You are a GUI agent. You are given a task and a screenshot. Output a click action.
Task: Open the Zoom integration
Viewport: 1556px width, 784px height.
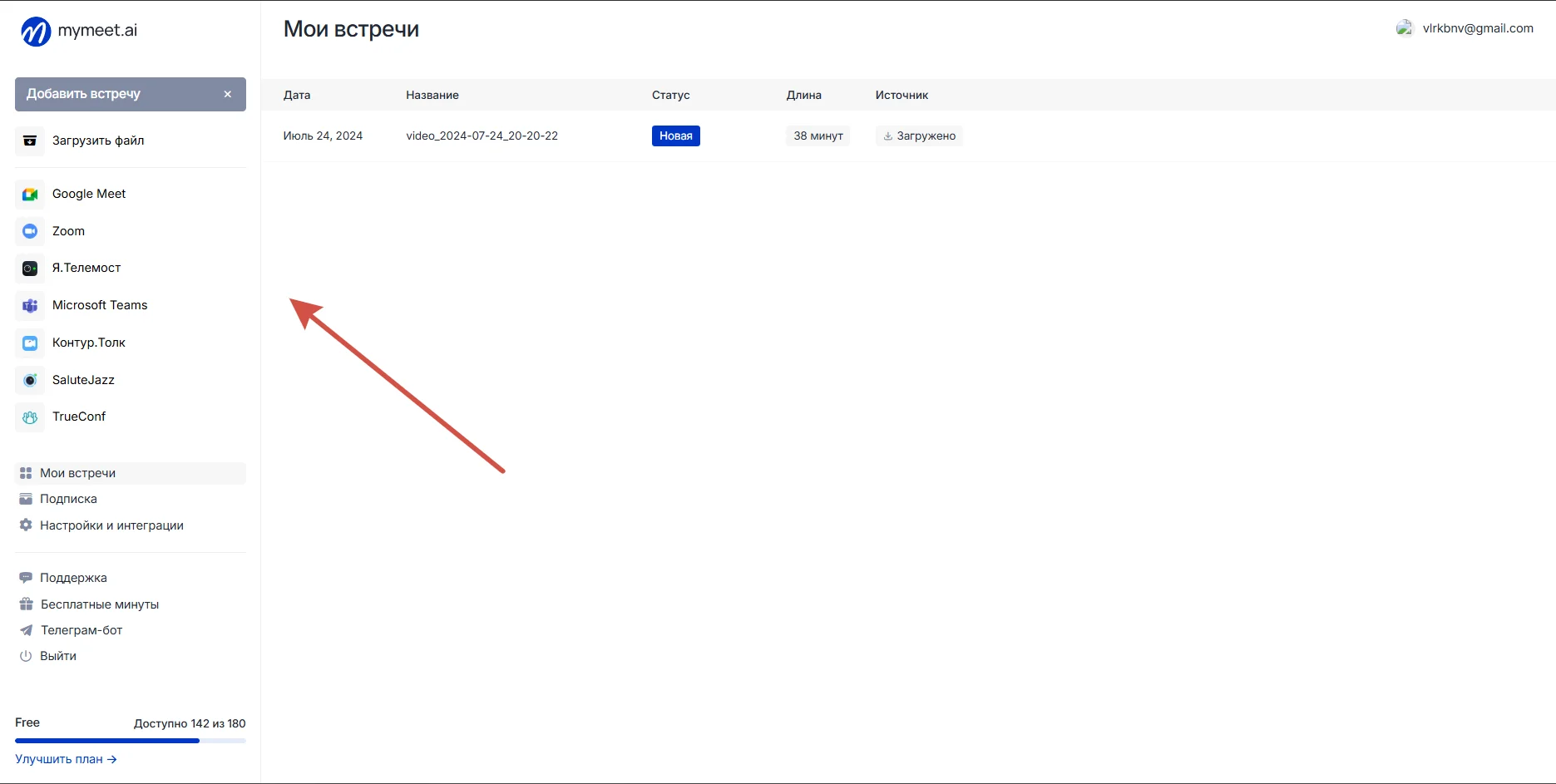tap(68, 230)
